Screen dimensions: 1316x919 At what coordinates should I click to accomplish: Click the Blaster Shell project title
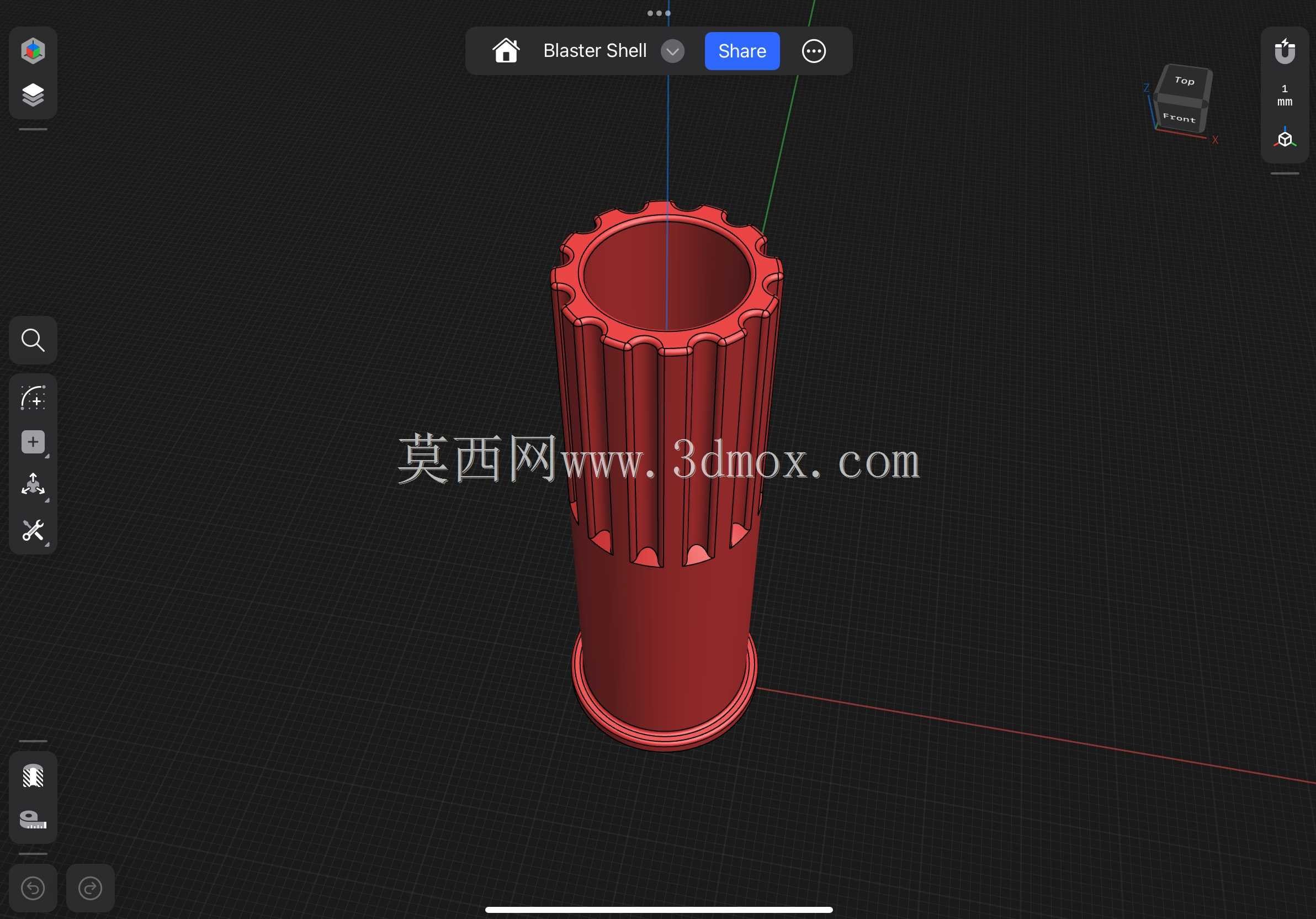[x=595, y=50]
